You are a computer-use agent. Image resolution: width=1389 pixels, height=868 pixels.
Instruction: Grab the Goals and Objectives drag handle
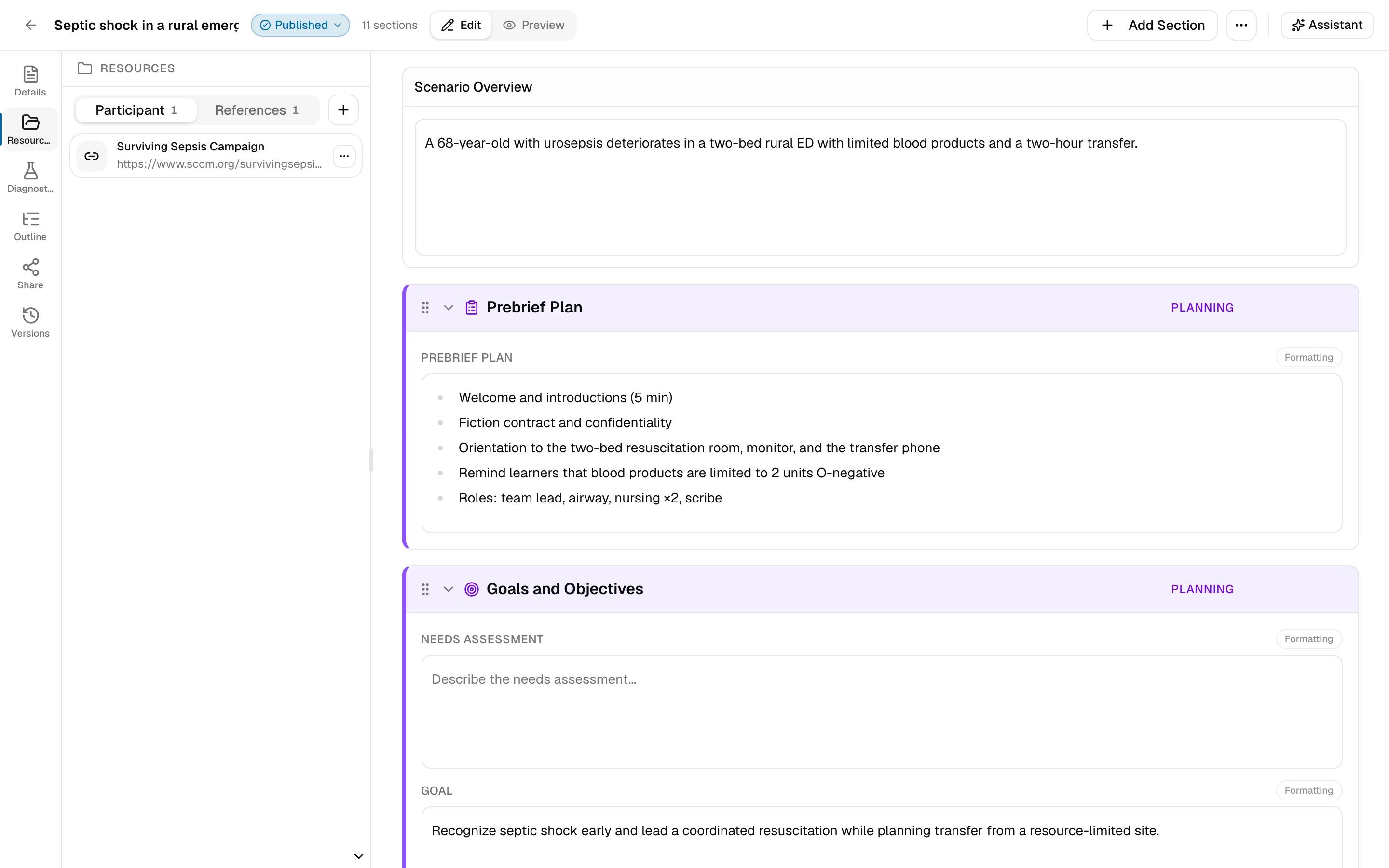[425, 589]
